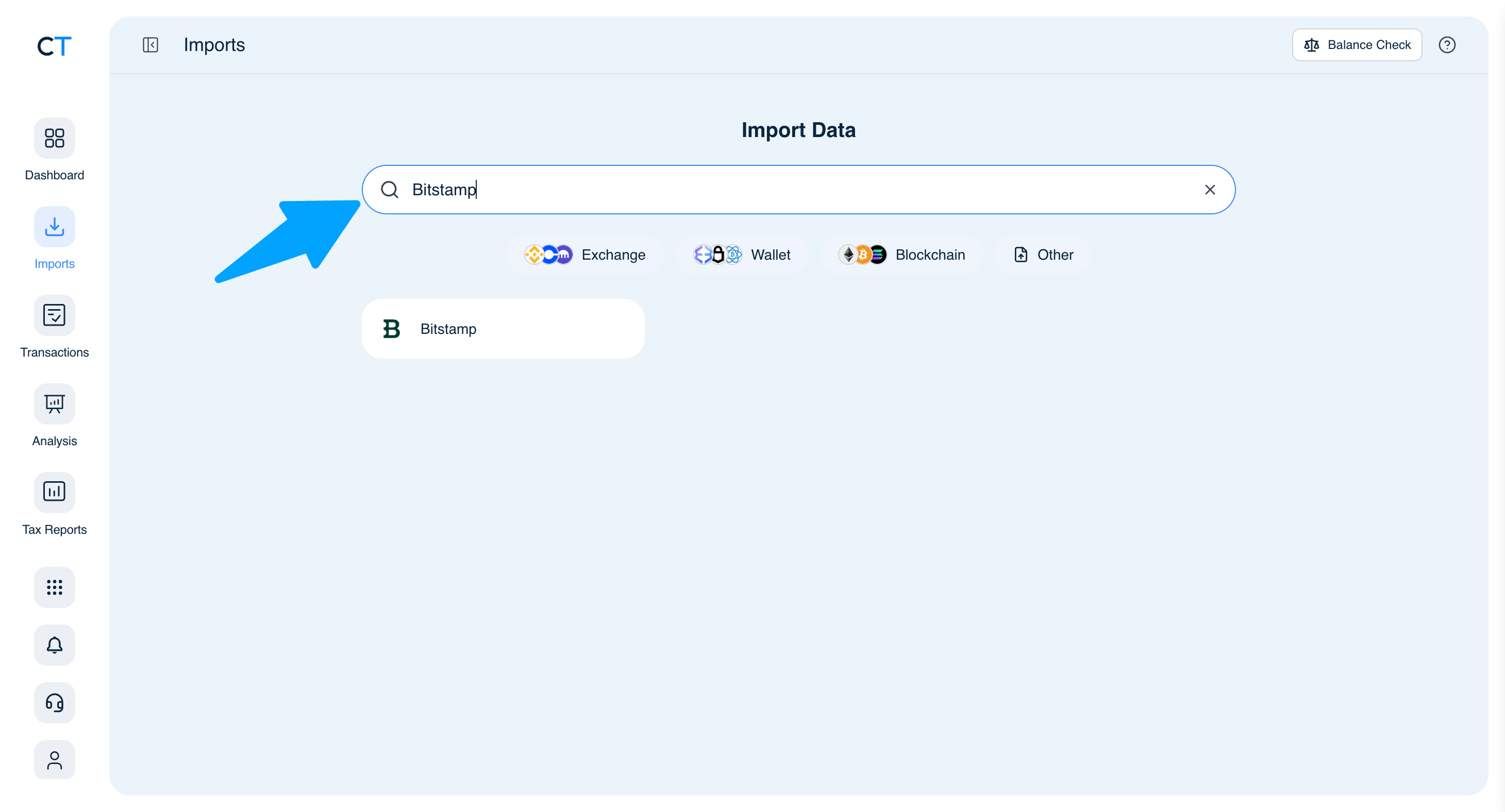Click the Bitstamp B logo
Viewport: 1505px width, 812px height.
[x=391, y=329]
